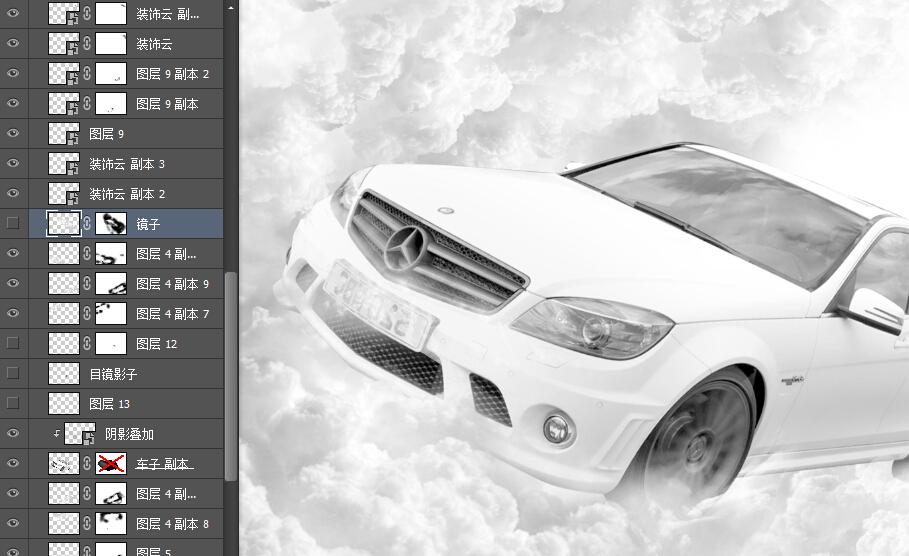
Task: Click the thumbnail of 阴影叠加 layer
Action: (79, 433)
